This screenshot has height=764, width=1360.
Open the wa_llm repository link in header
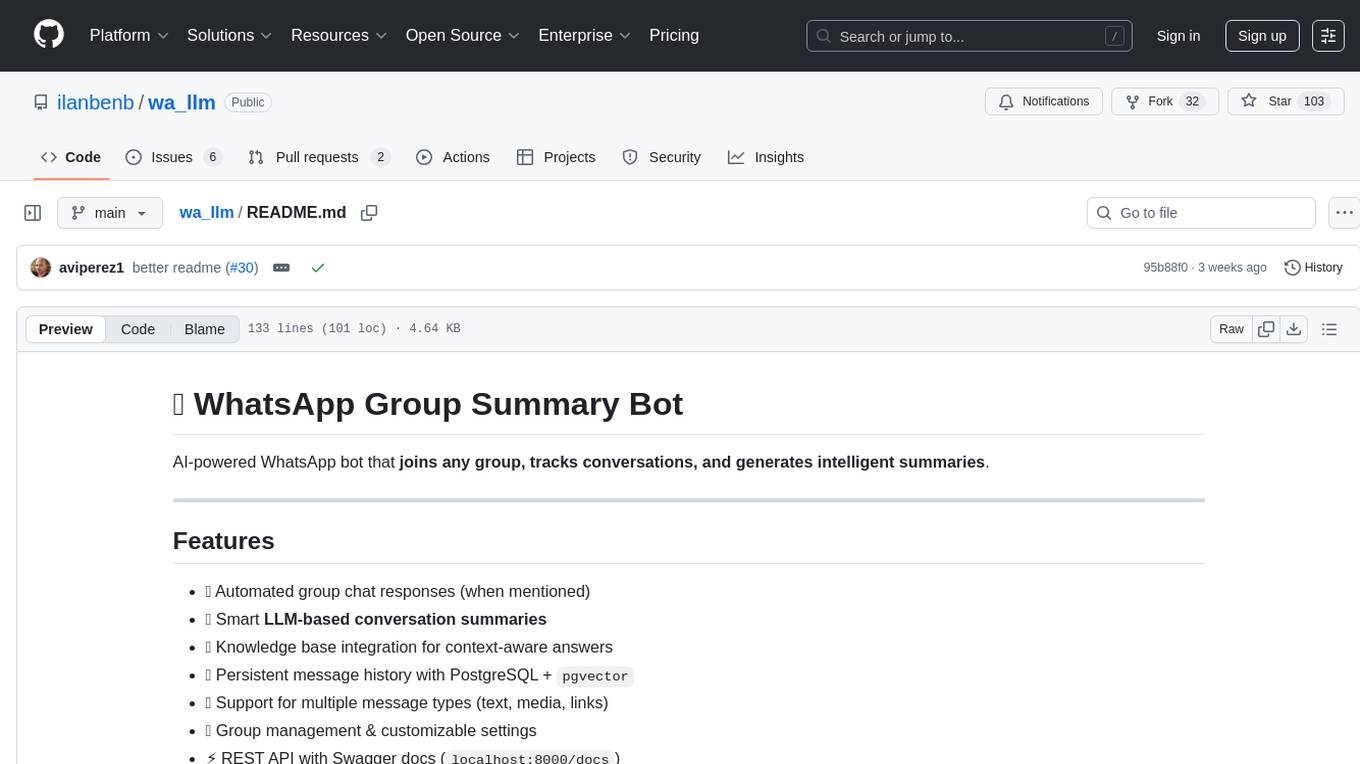tap(182, 102)
